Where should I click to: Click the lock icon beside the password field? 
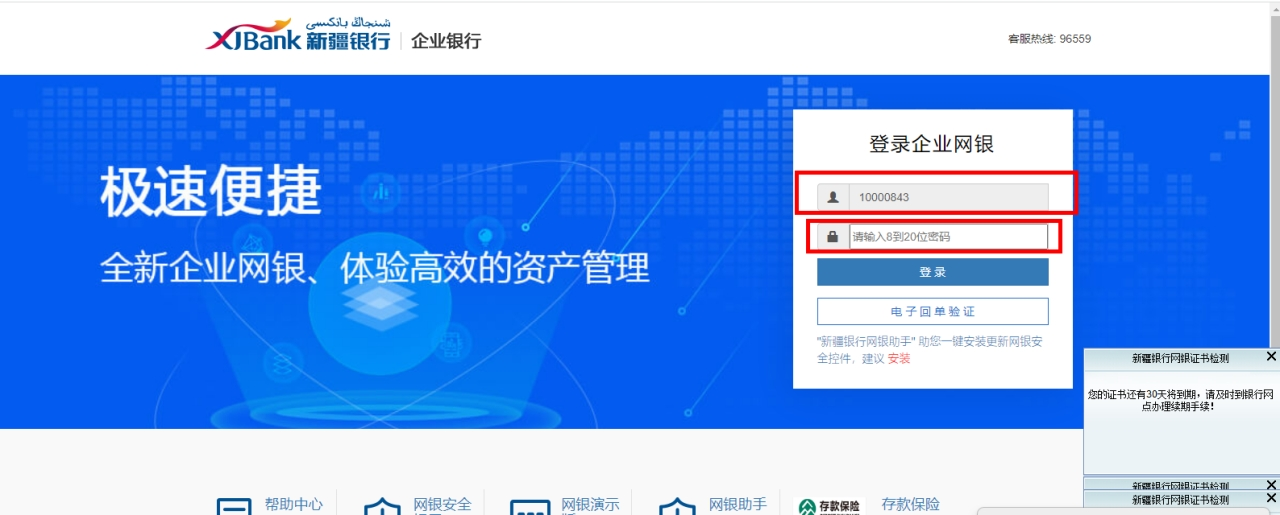pos(832,237)
